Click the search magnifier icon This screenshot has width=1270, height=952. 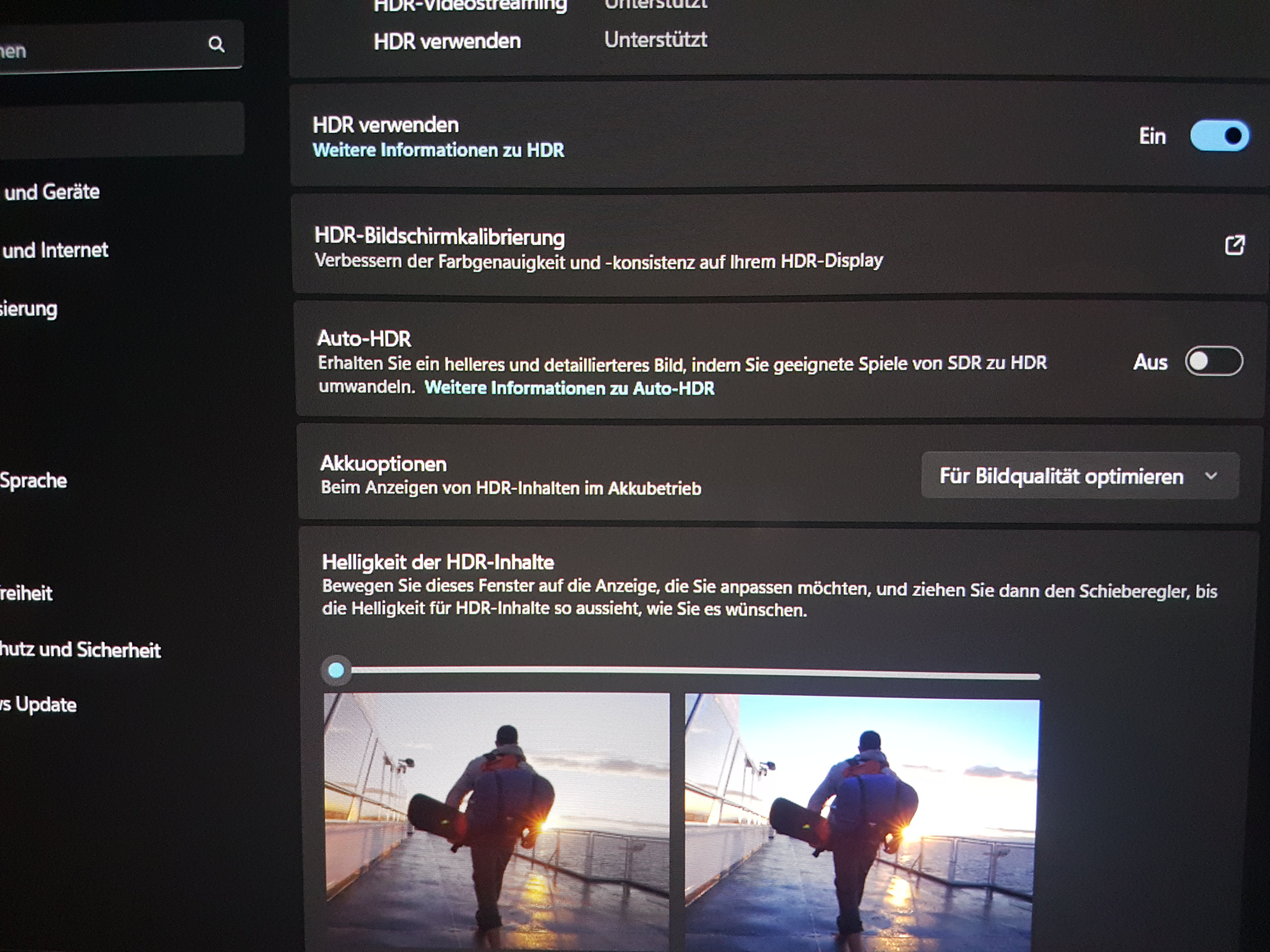tap(216, 44)
